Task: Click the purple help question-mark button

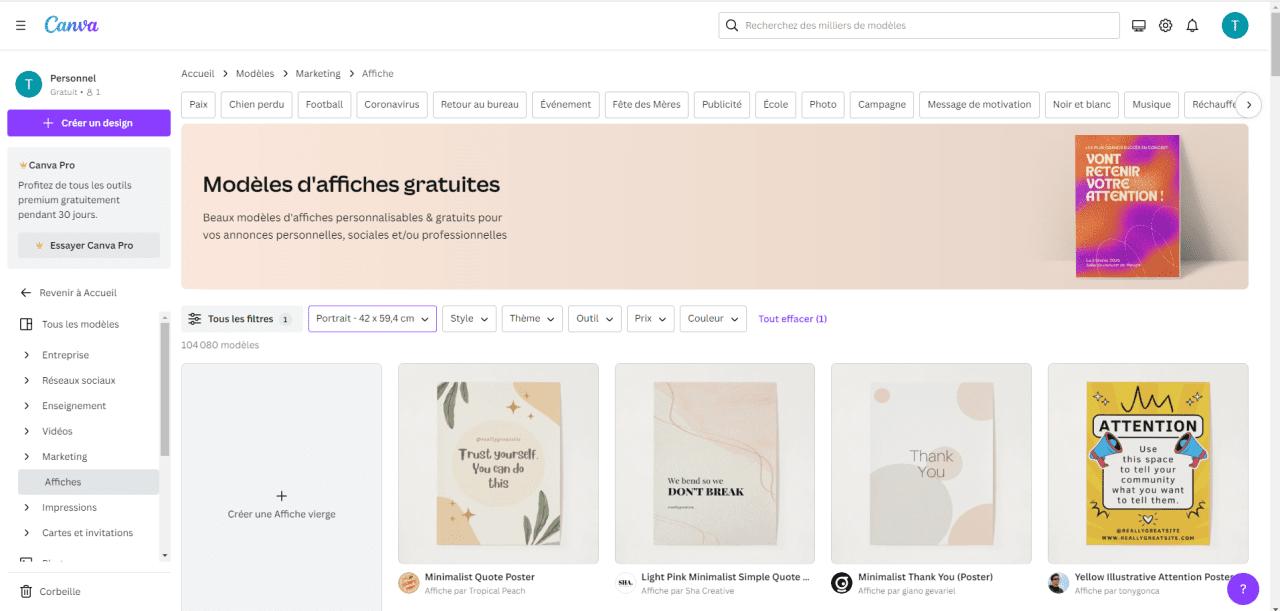Action: [1242, 588]
